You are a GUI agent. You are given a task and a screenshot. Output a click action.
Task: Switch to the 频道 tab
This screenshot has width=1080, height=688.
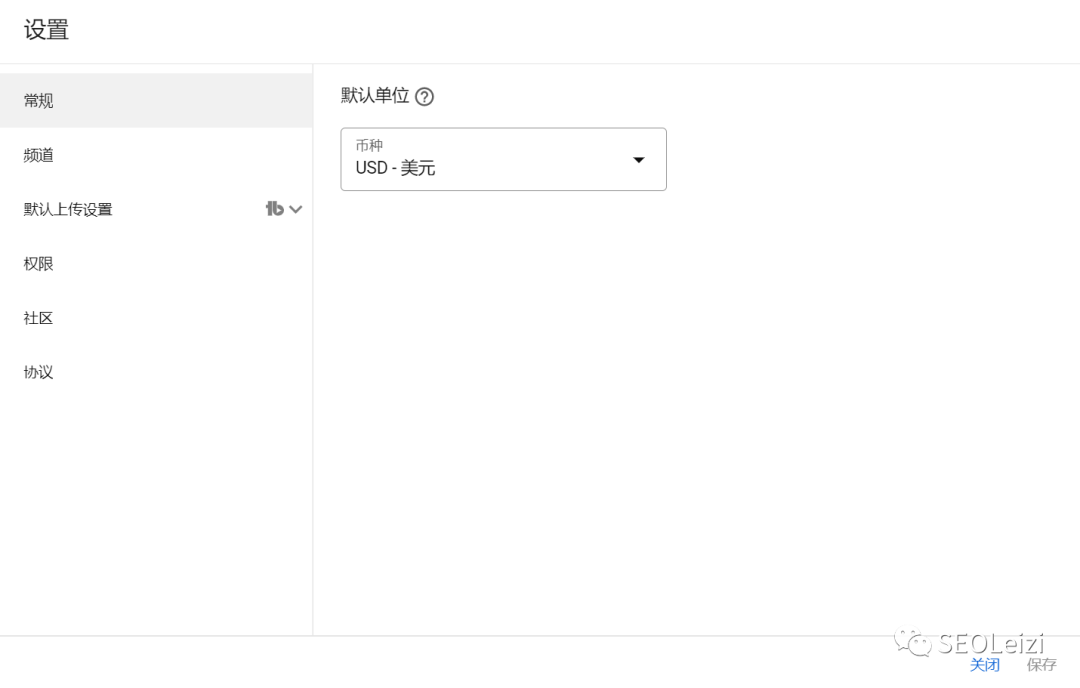tap(39, 155)
